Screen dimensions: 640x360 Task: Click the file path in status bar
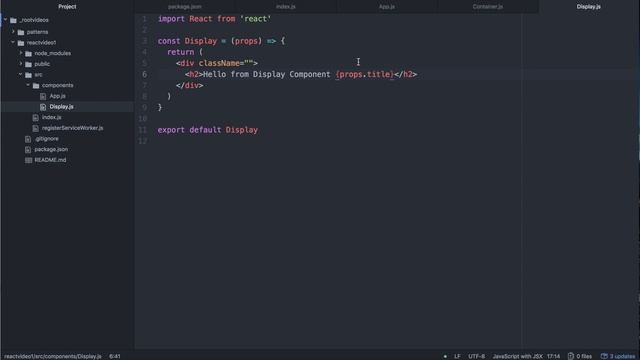pos(52,356)
